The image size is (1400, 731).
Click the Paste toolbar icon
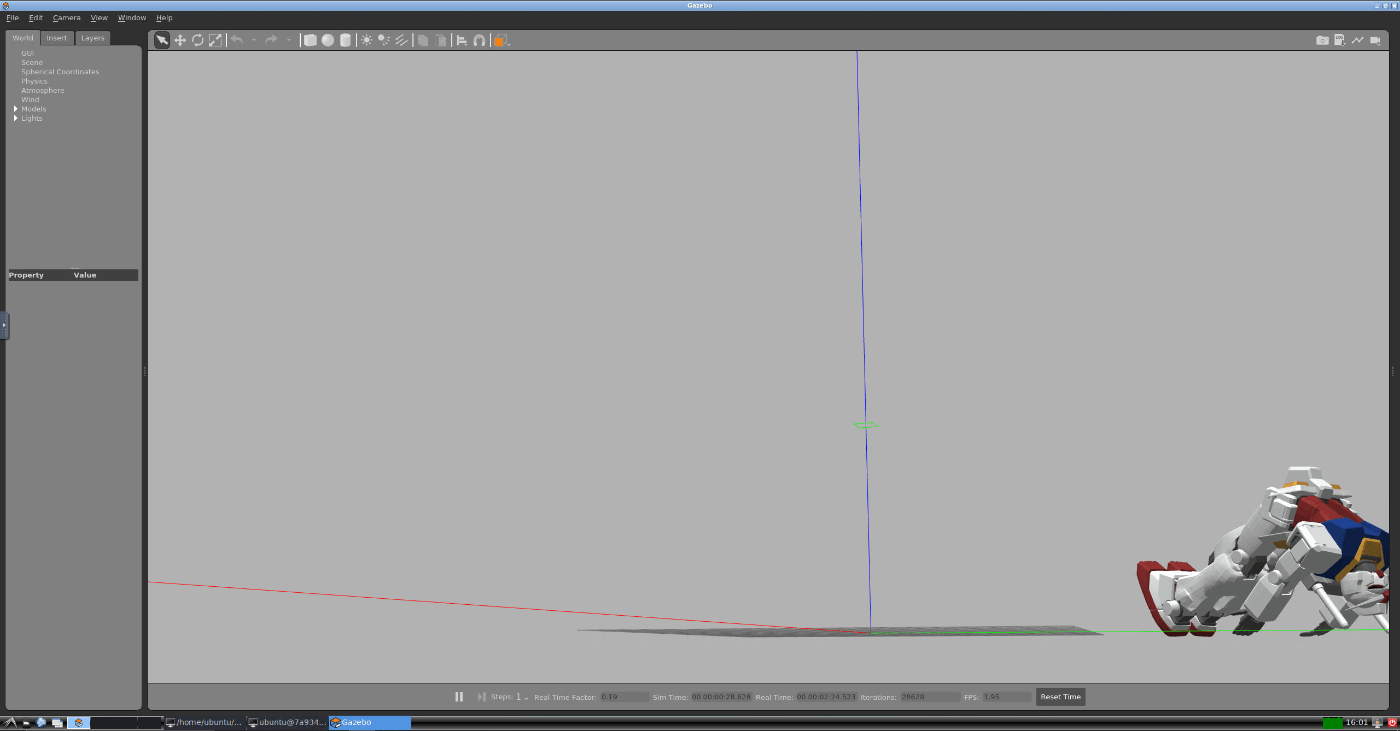click(x=440, y=40)
